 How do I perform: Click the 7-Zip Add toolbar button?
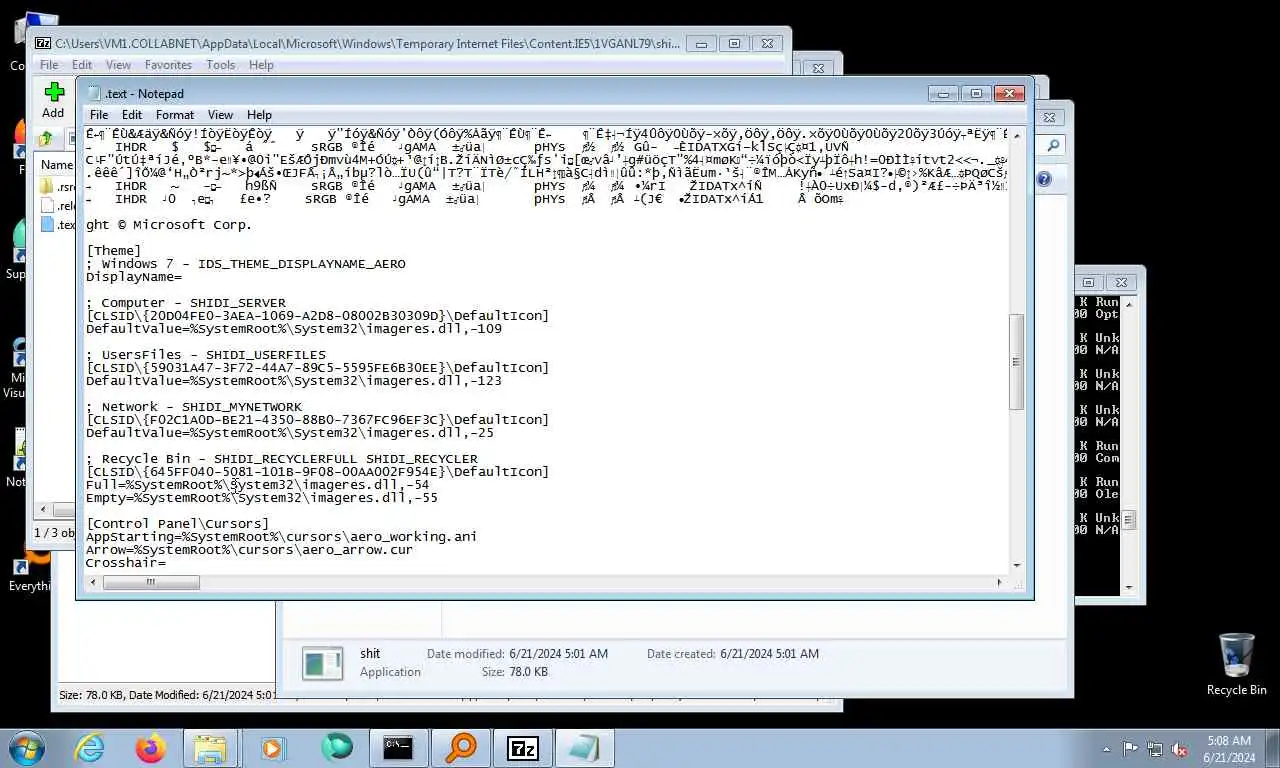(53, 100)
